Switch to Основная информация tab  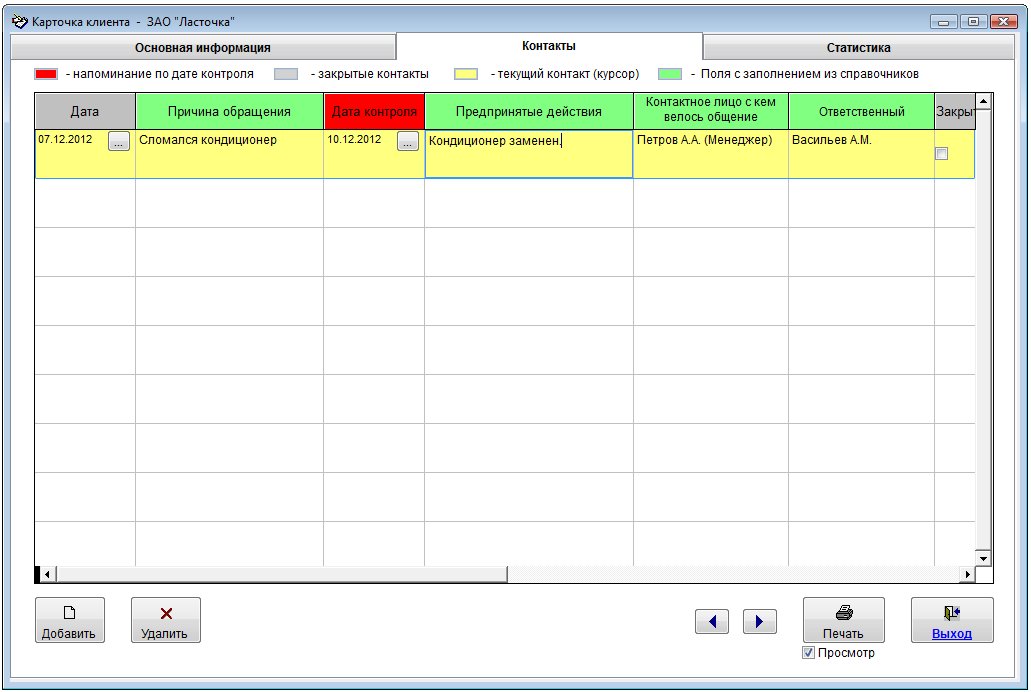coord(203,47)
